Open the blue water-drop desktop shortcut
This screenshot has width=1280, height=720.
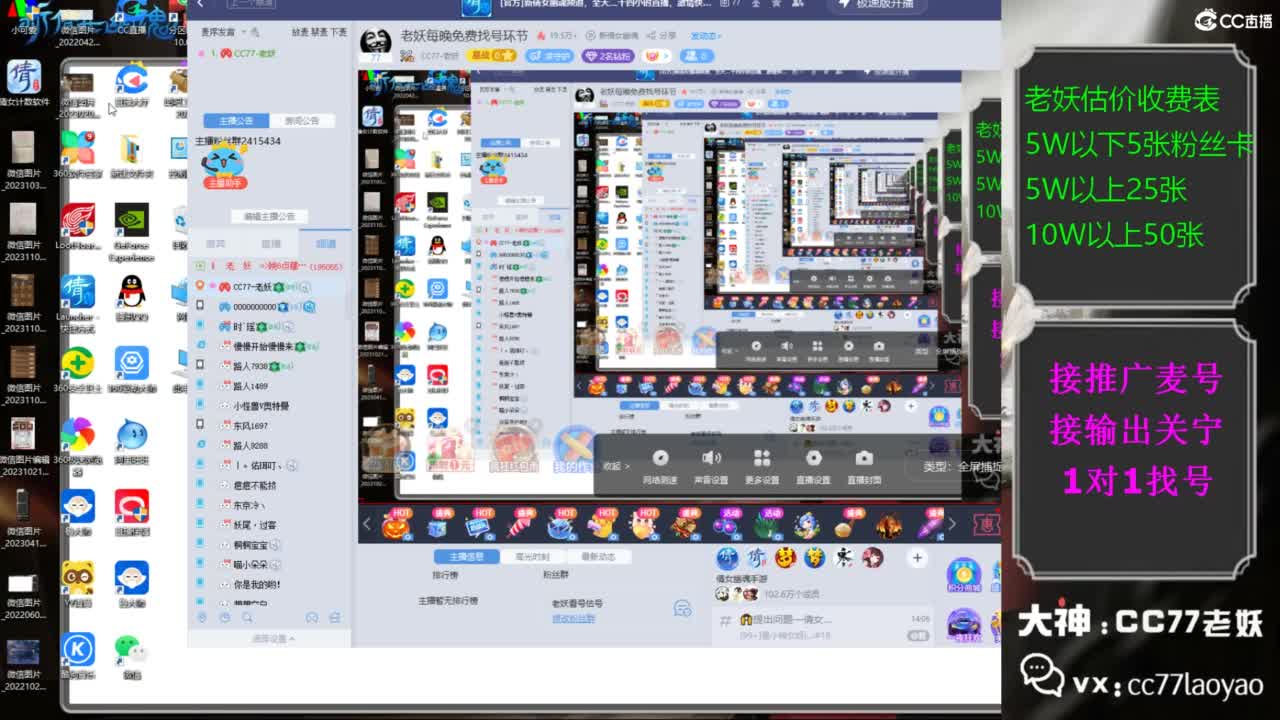tap(132, 441)
